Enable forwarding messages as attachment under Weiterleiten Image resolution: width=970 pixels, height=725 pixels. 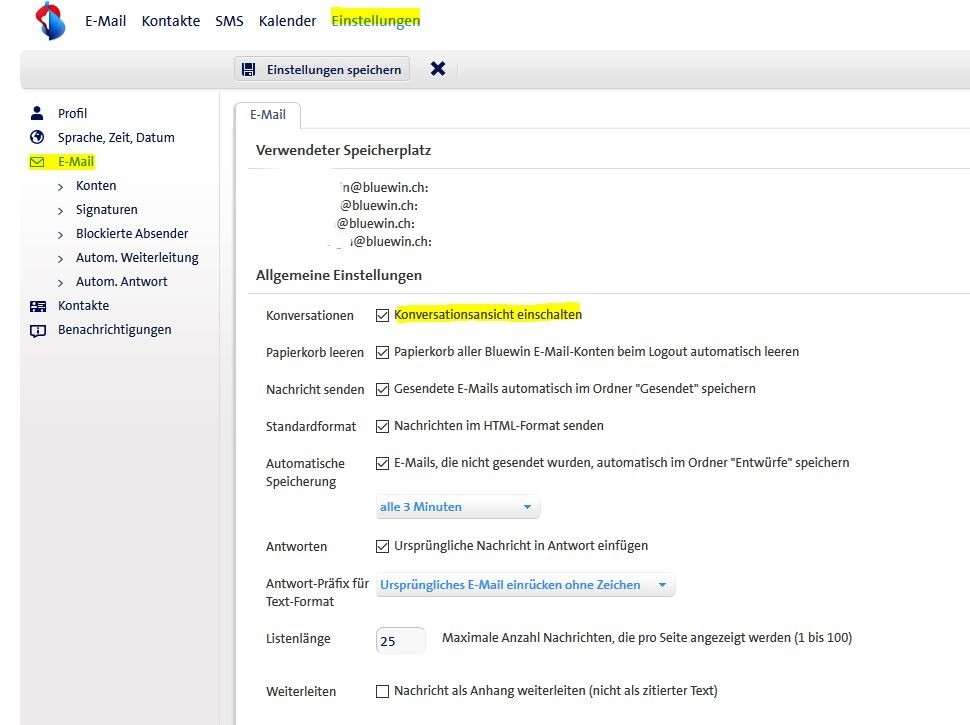[382, 691]
